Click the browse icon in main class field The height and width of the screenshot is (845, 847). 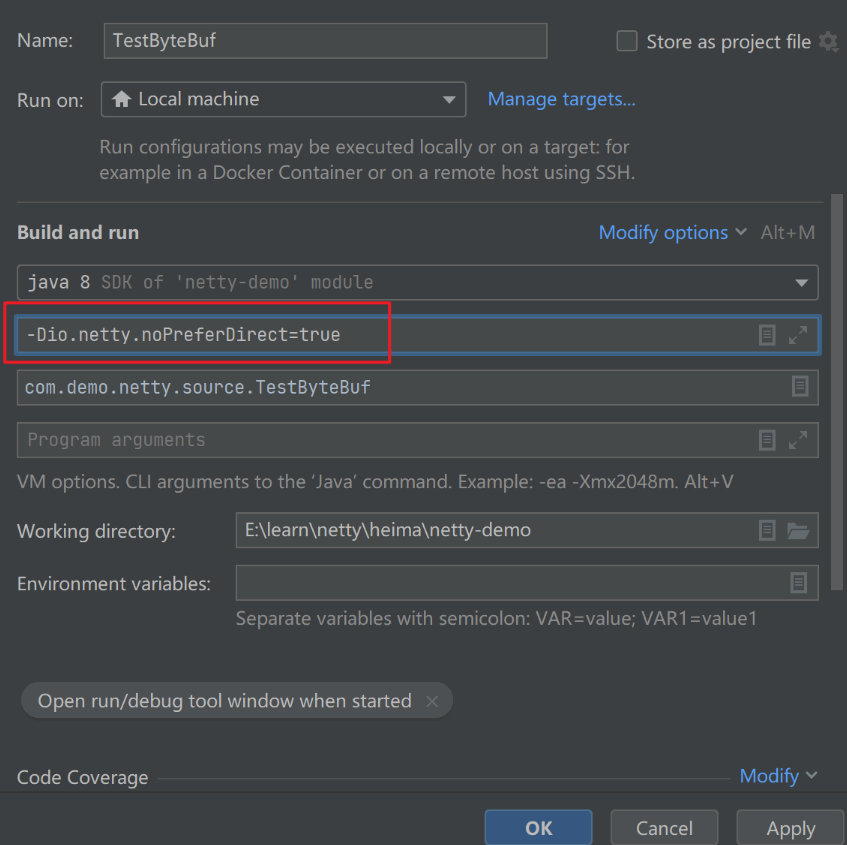click(799, 387)
